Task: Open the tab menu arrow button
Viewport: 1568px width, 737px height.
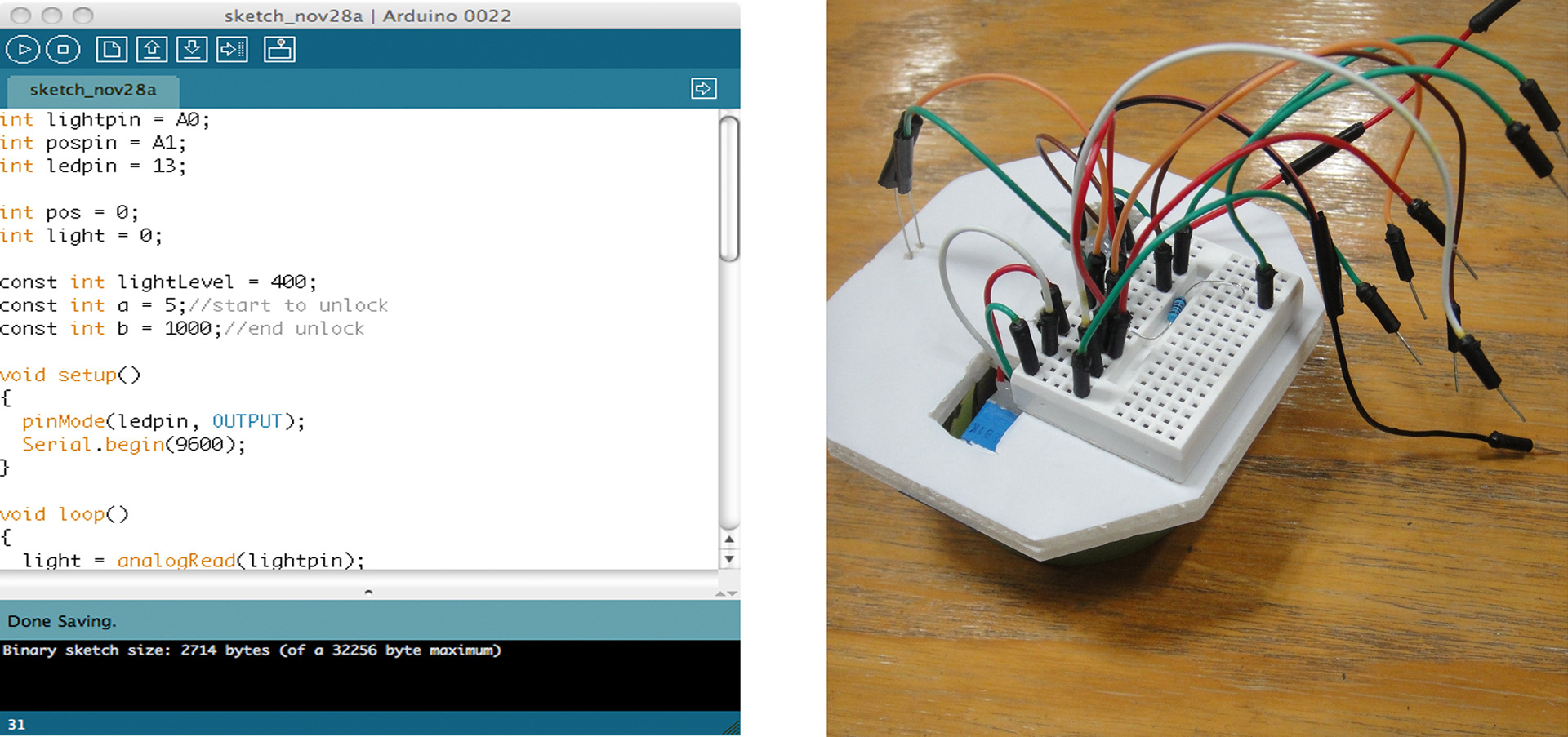Action: (x=704, y=88)
